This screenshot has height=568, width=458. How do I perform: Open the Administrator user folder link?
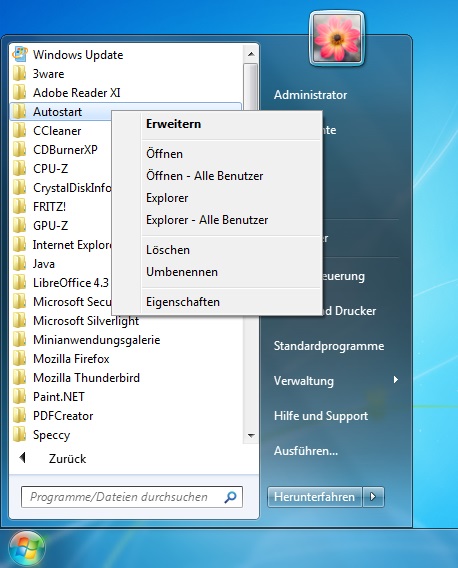coord(310,95)
